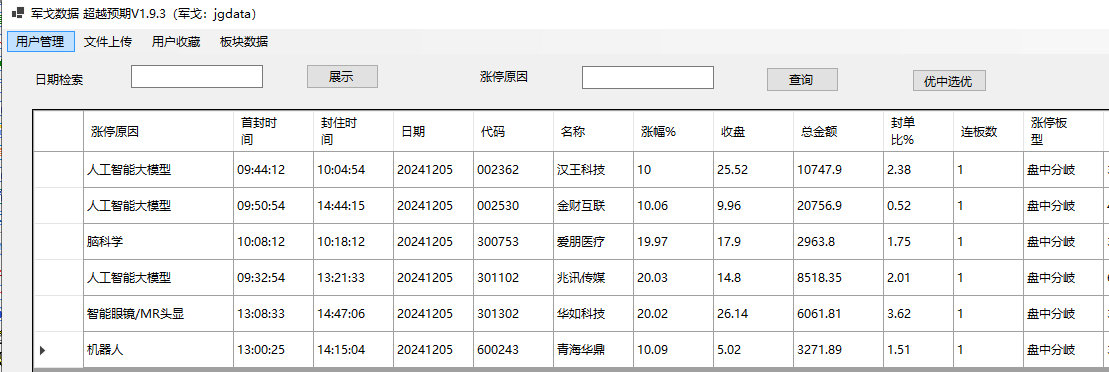Click stock code 300753
The image size is (1109, 372).
coord(513,242)
